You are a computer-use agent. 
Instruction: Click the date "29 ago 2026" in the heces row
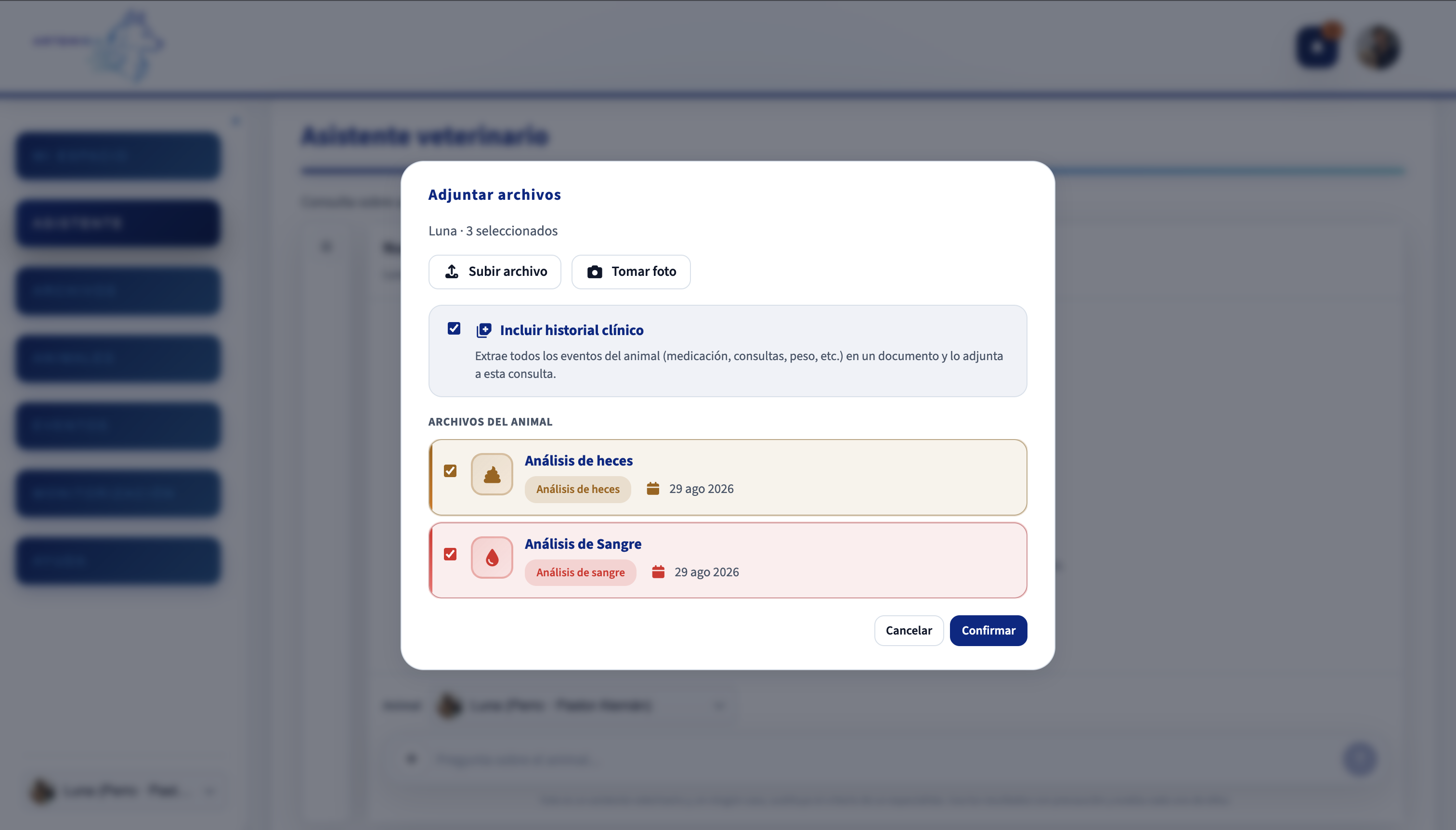701,489
